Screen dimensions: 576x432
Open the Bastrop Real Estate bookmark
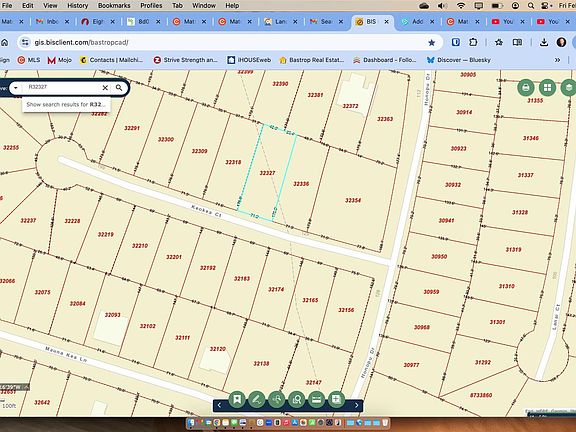(x=312, y=60)
